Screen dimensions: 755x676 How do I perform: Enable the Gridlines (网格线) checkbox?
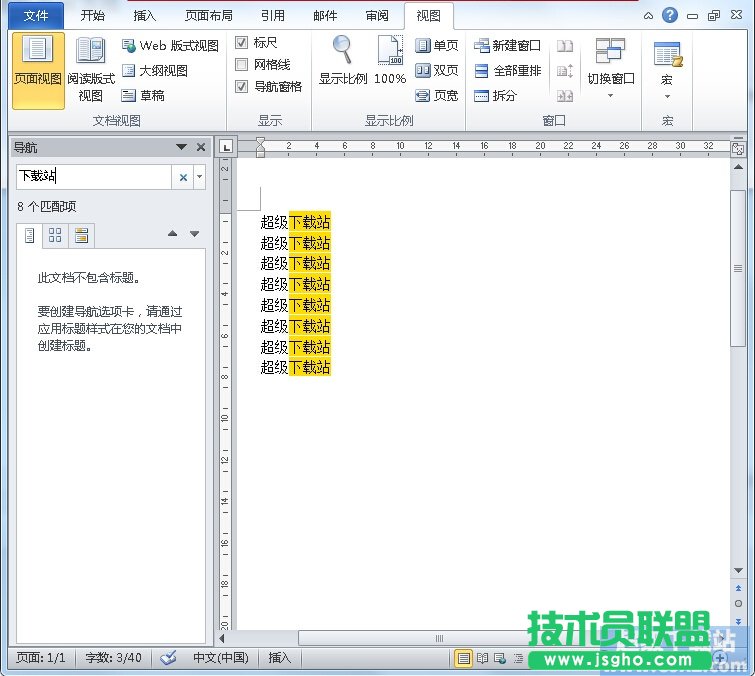pos(241,65)
